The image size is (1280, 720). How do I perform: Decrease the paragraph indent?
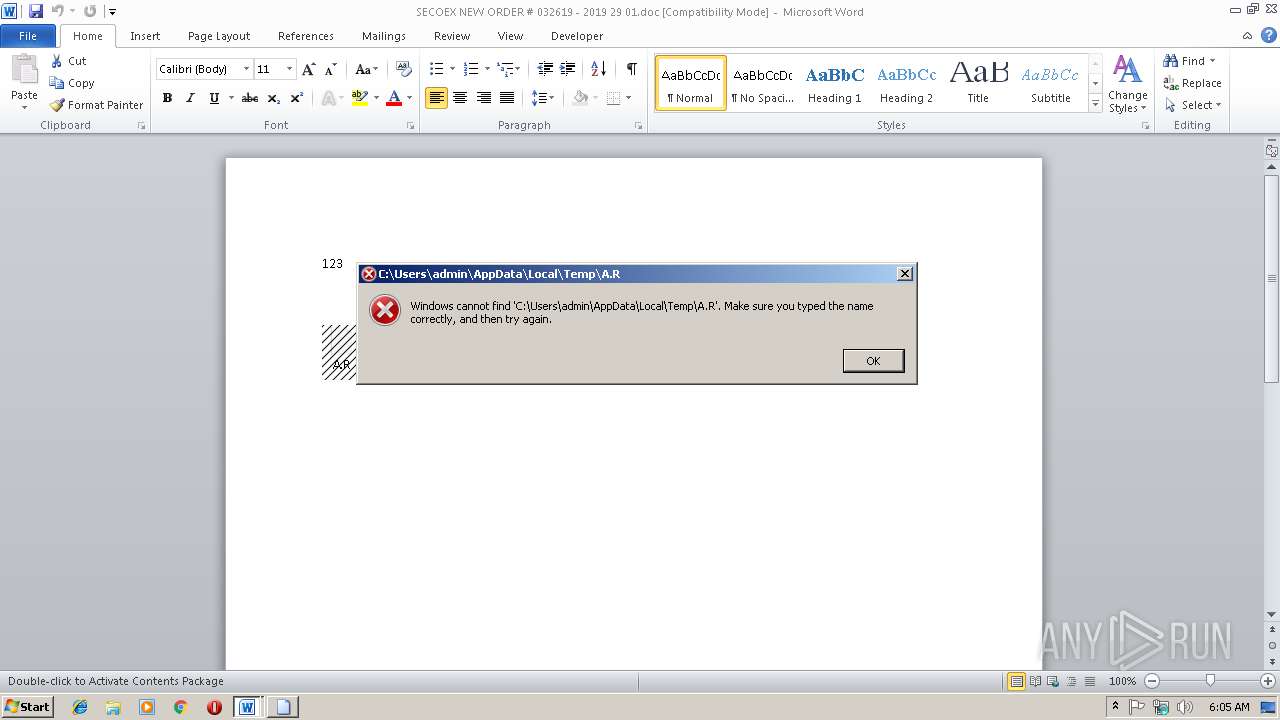pos(545,69)
